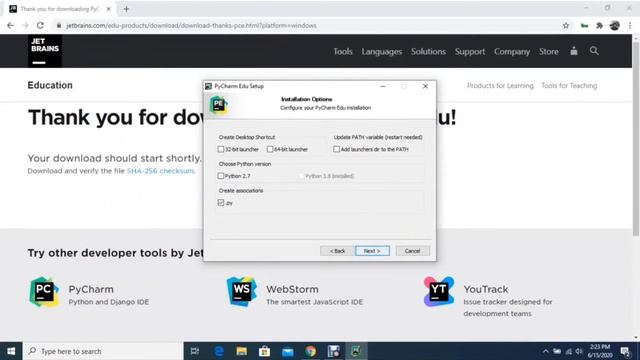Open the Tools menu
The width and height of the screenshot is (640, 360).
click(x=343, y=51)
